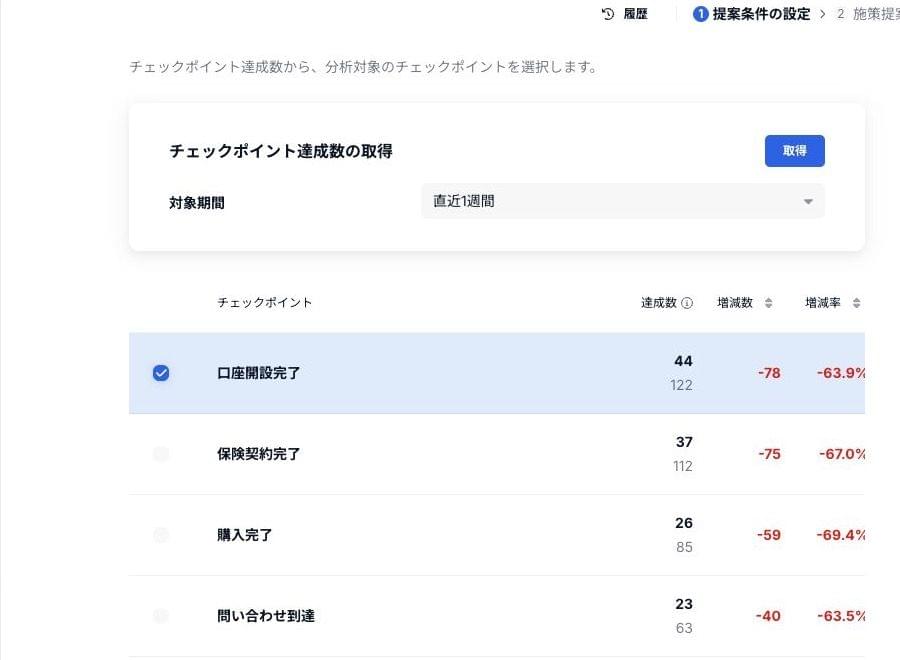Viewport: 900px width, 660px height.
Task: Click the 増減数 column header
Action: point(735,303)
